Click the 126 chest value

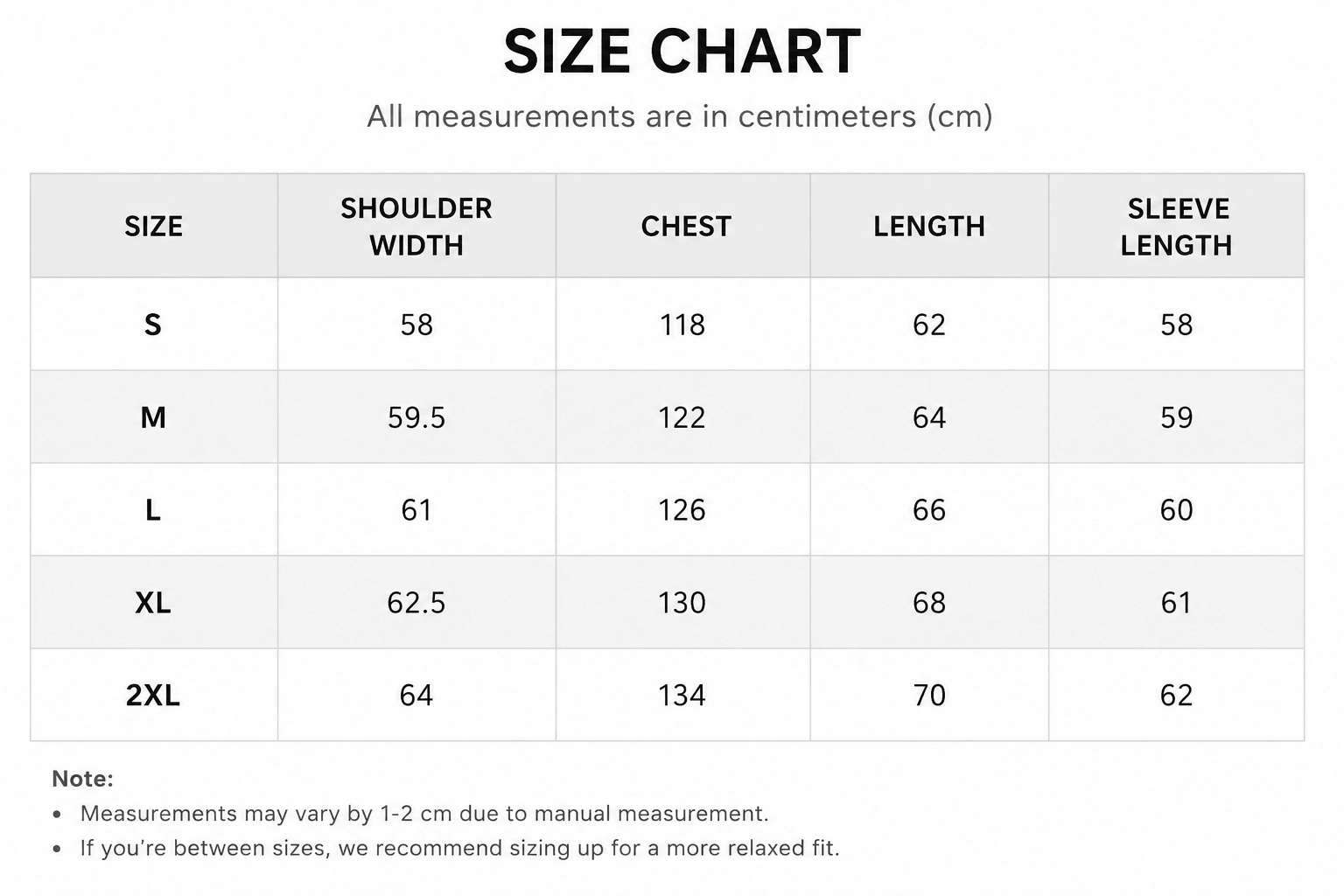pos(682,510)
